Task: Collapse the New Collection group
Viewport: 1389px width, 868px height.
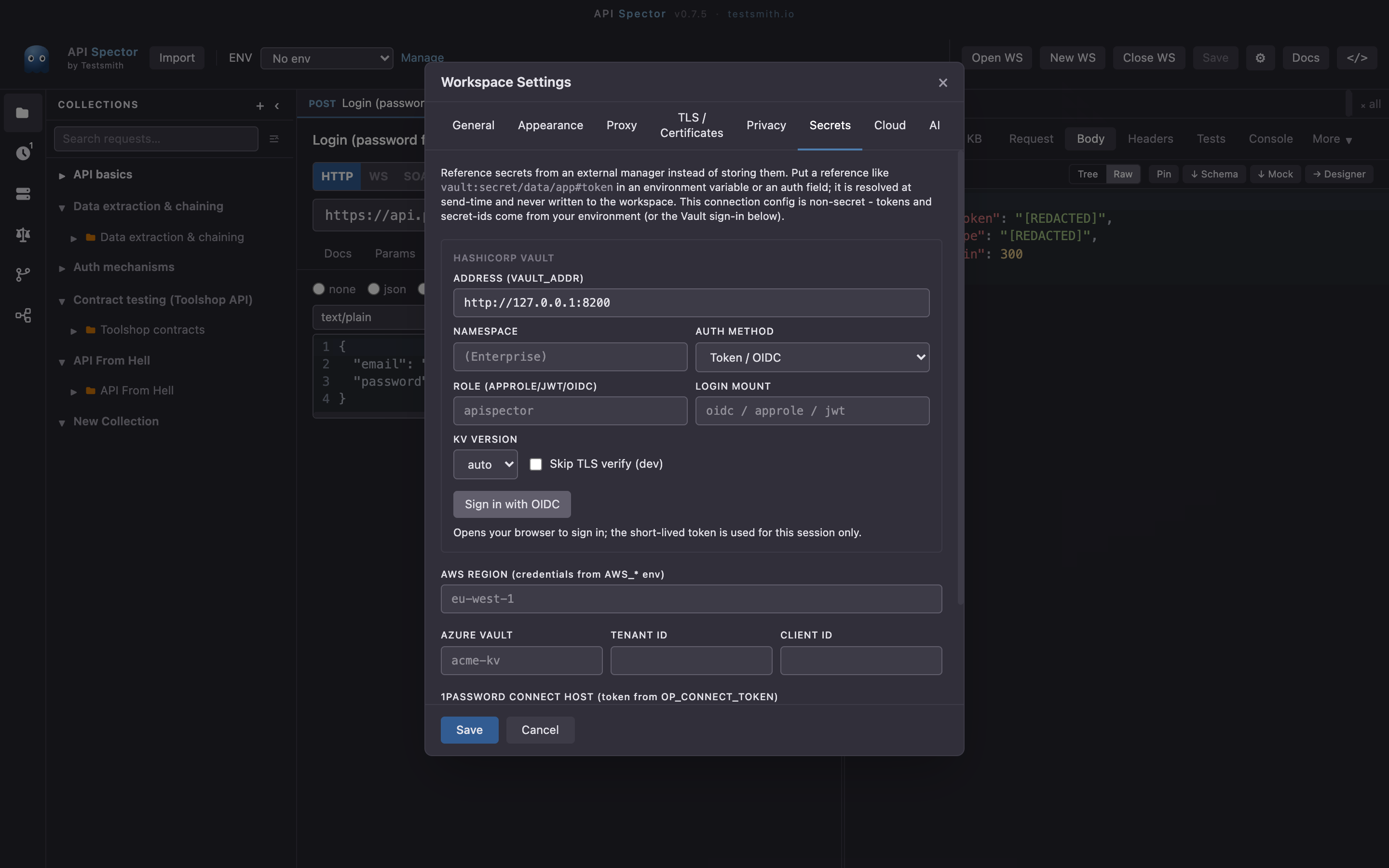Action: [62, 422]
